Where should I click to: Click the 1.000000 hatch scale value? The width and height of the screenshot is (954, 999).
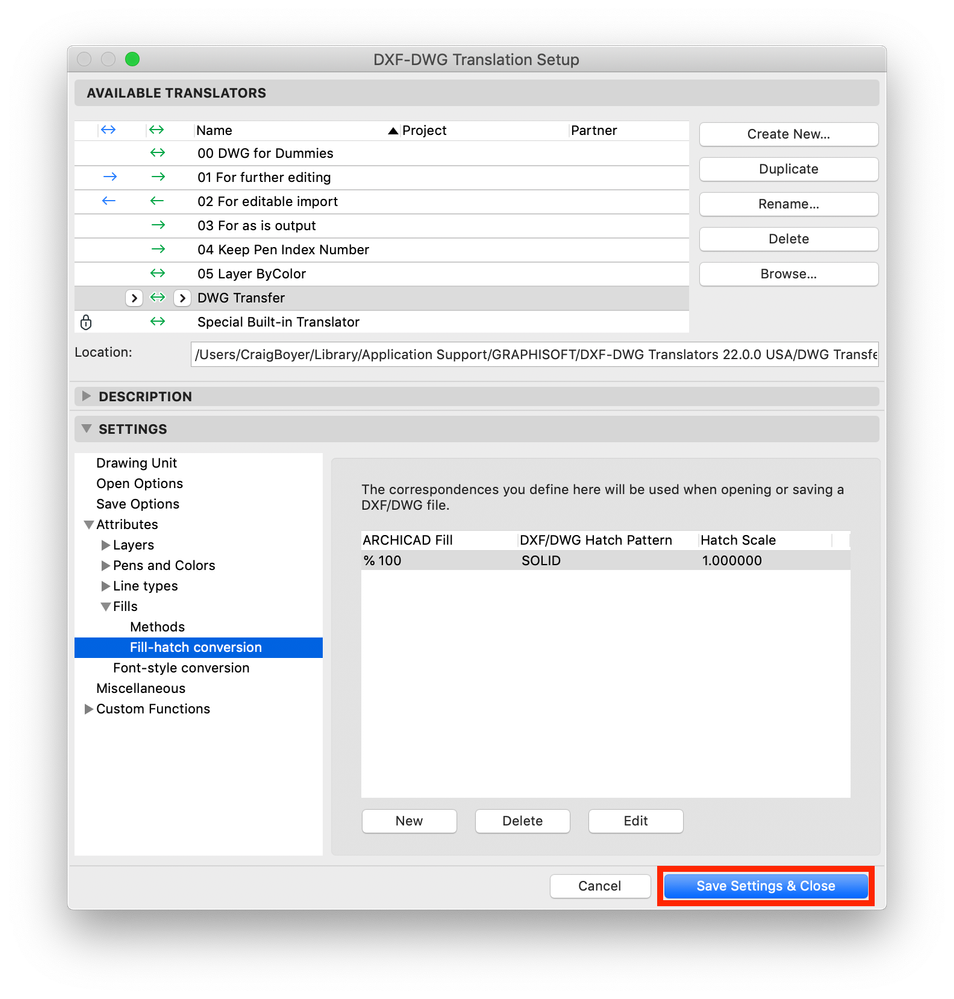point(732,561)
